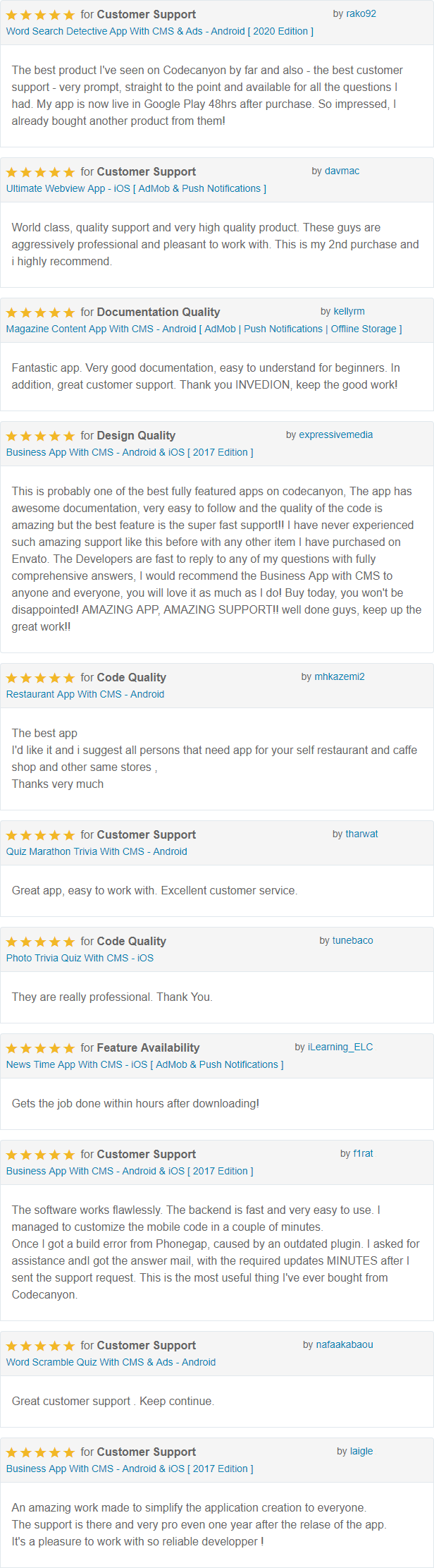Click the star rating for Documentation Quality

coord(40,312)
